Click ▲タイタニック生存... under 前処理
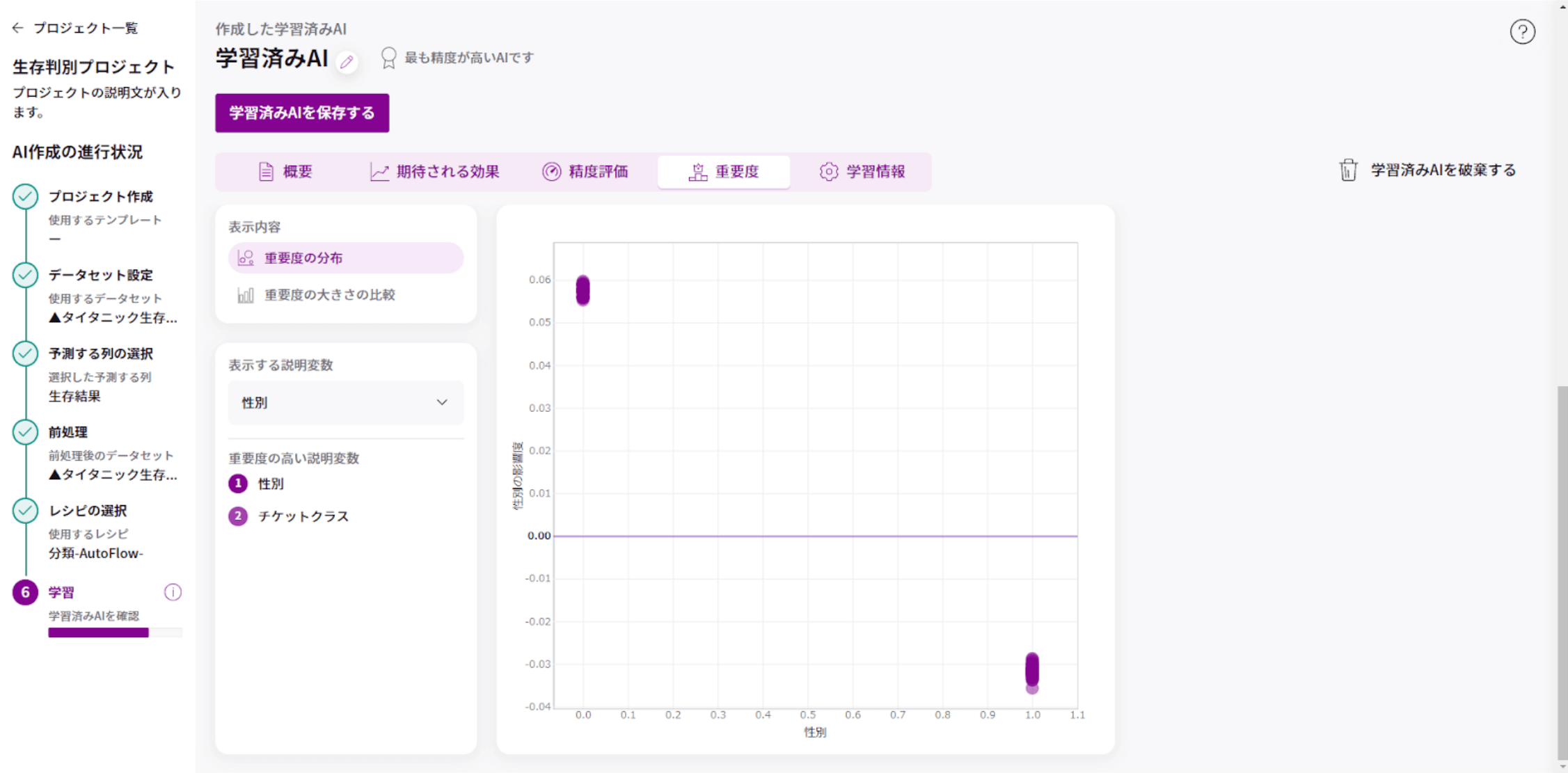Image resolution: width=1568 pixels, height=773 pixels. [113, 475]
